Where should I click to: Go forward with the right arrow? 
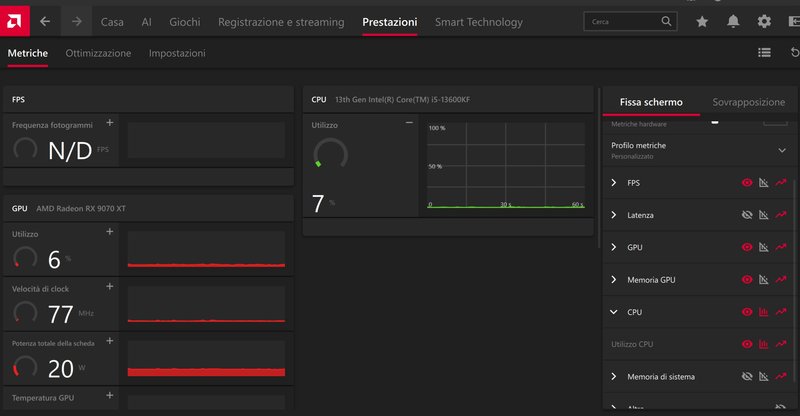(77, 21)
